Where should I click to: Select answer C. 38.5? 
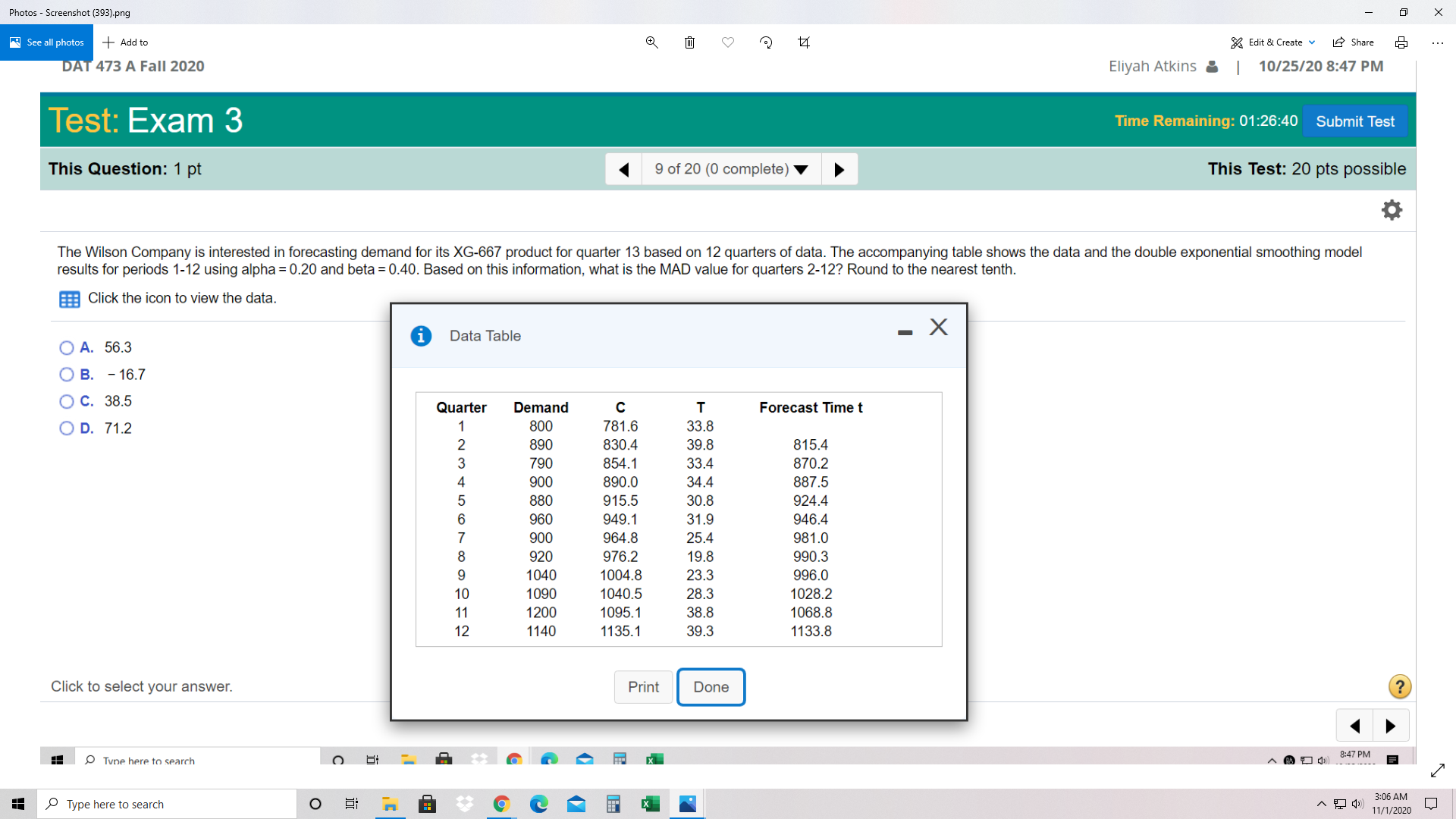(x=67, y=401)
